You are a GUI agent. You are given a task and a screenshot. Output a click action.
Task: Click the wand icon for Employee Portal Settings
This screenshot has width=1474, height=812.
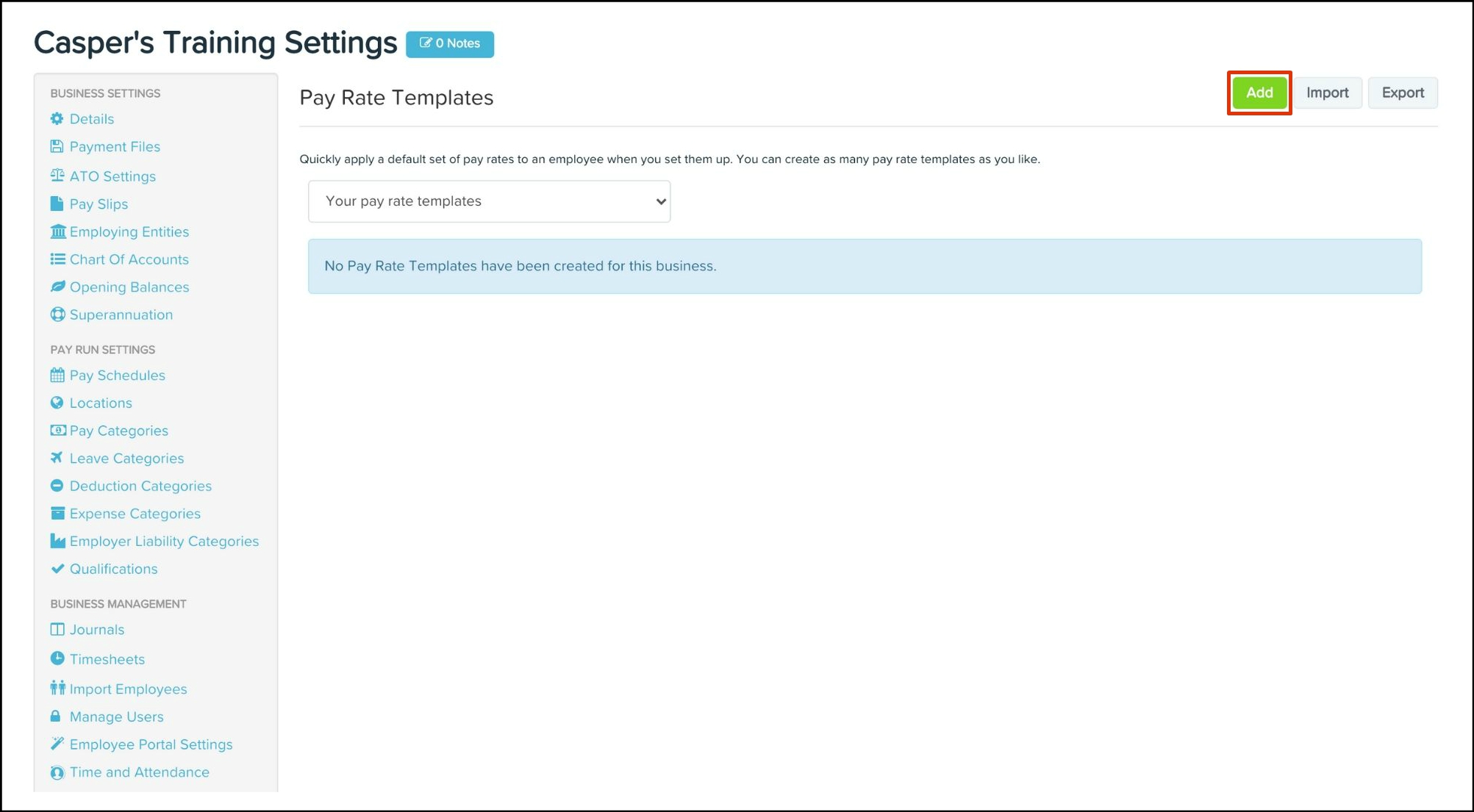[57, 744]
